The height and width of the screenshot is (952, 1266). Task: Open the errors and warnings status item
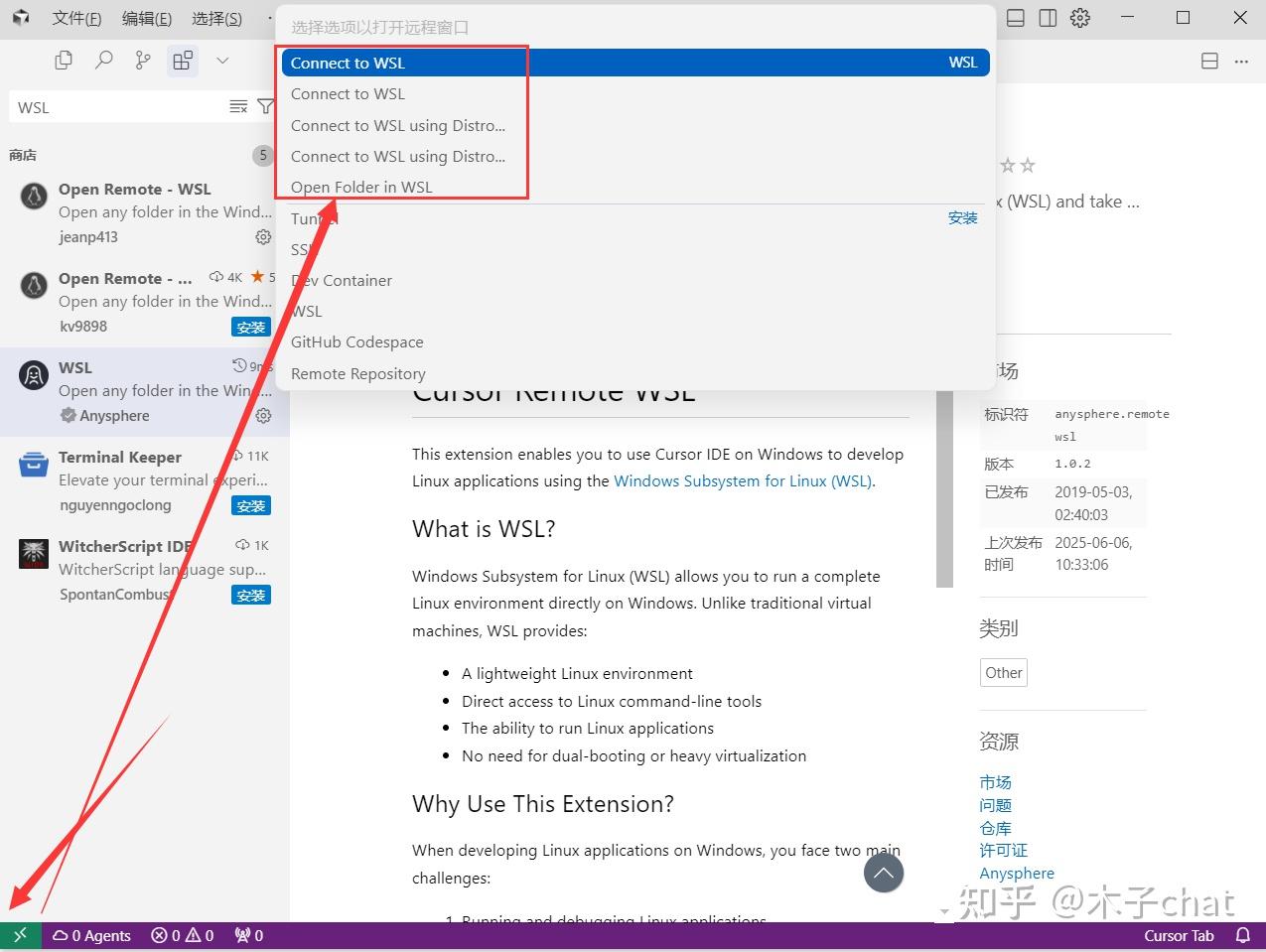[183, 936]
